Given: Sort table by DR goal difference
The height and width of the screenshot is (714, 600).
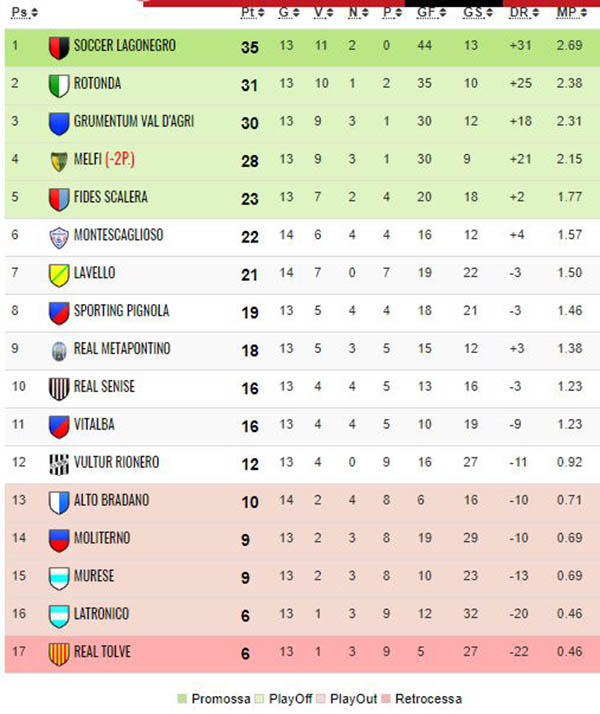Looking at the screenshot, I should click(524, 12).
